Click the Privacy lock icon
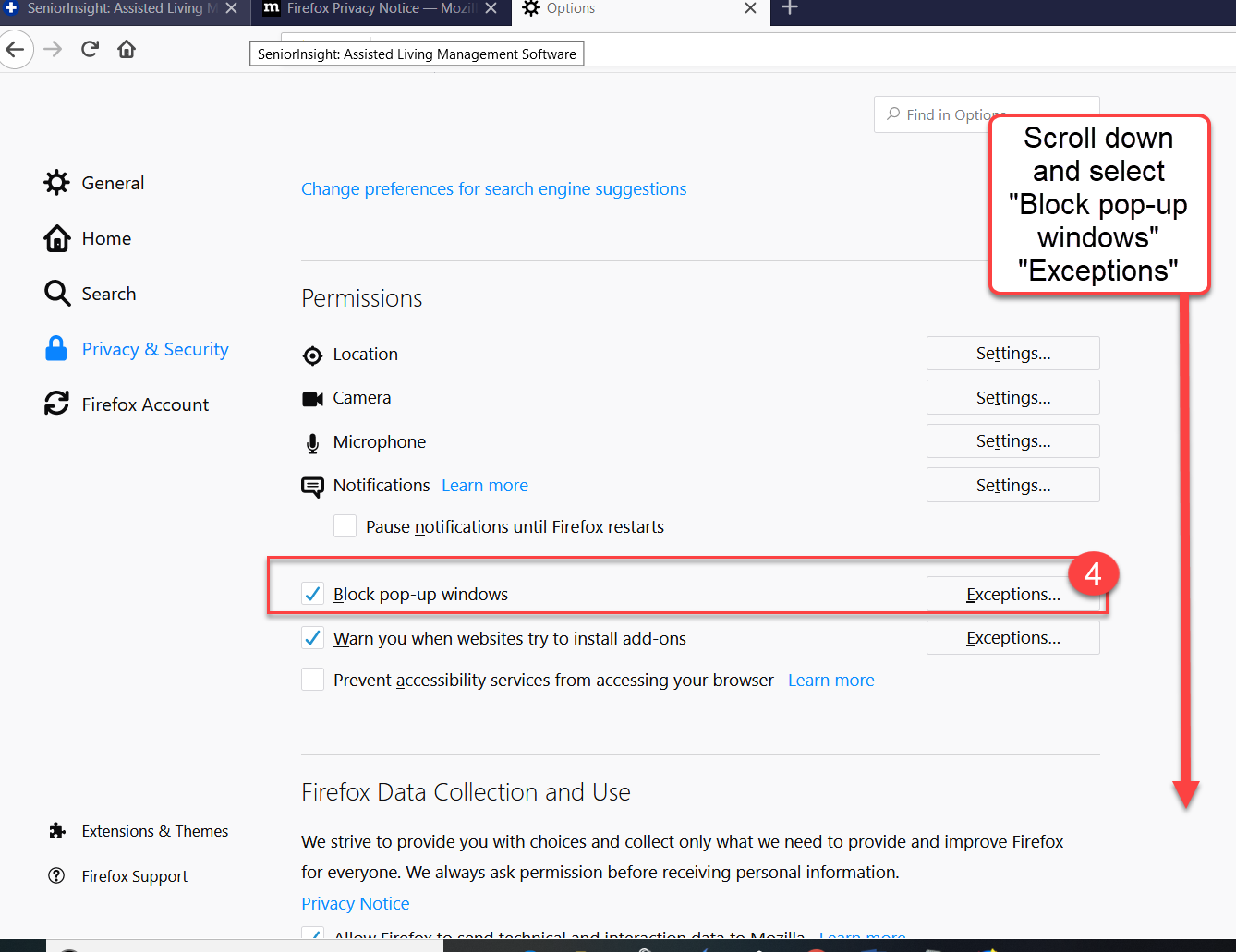The width and height of the screenshot is (1236, 952). (x=56, y=348)
